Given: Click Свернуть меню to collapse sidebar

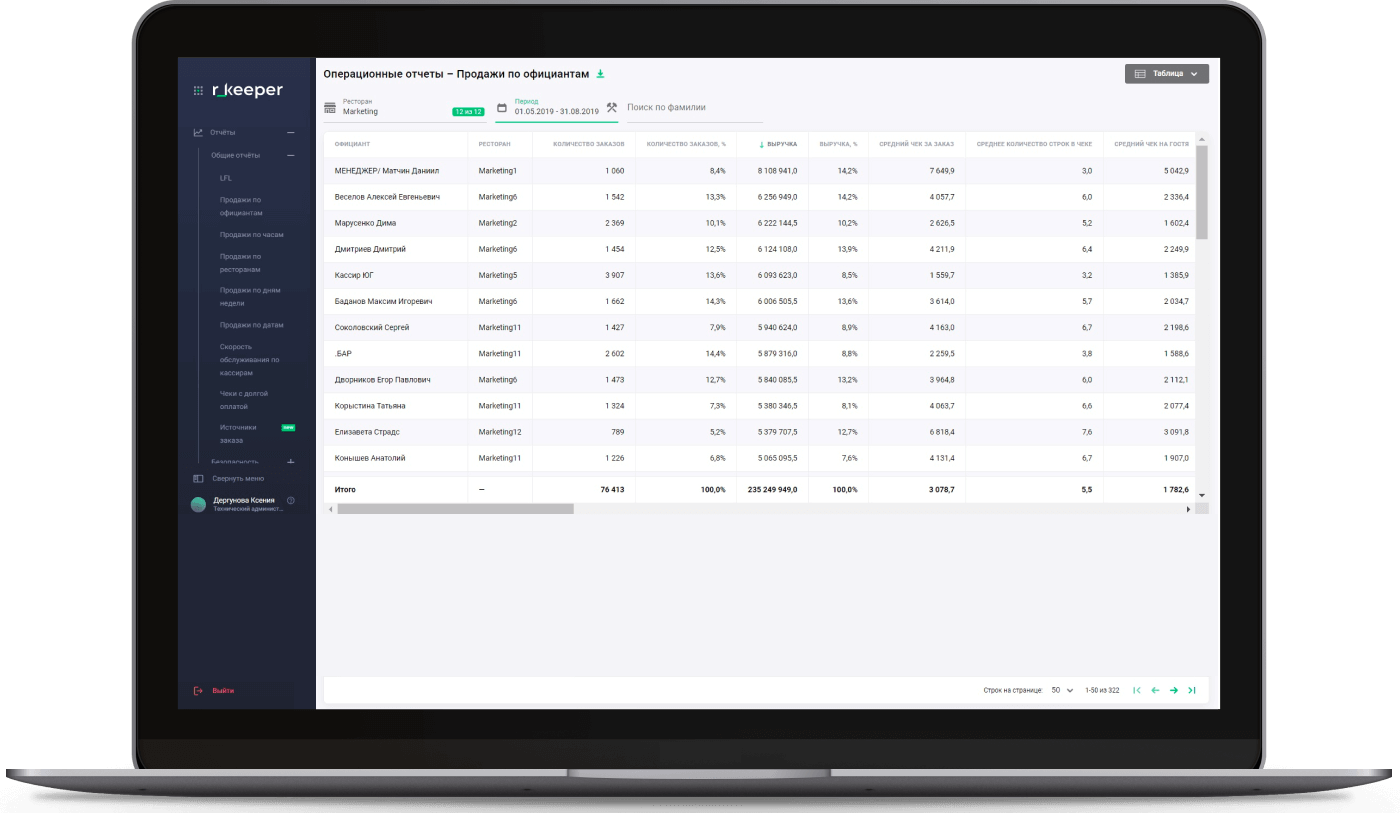Looking at the screenshot, I should point(238,479).
